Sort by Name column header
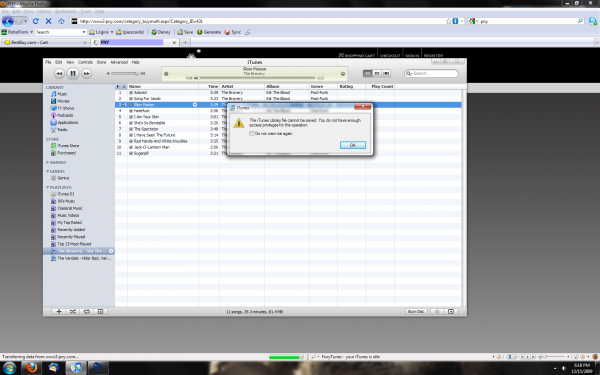Viewport: 600px width, 375px height. (x=163, y=86)
